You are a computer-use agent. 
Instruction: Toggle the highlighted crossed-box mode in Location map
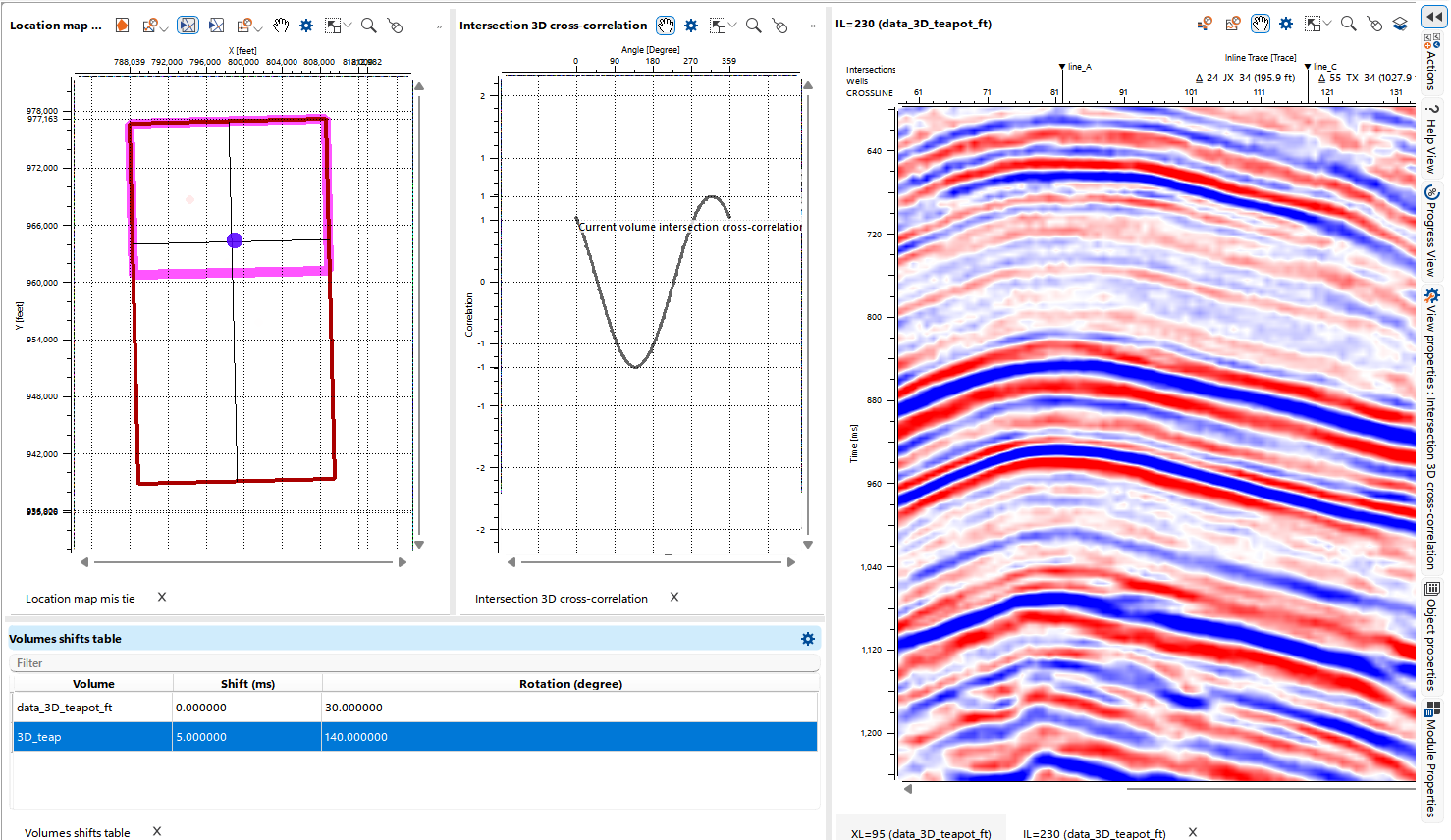click(x=188, y=26)
